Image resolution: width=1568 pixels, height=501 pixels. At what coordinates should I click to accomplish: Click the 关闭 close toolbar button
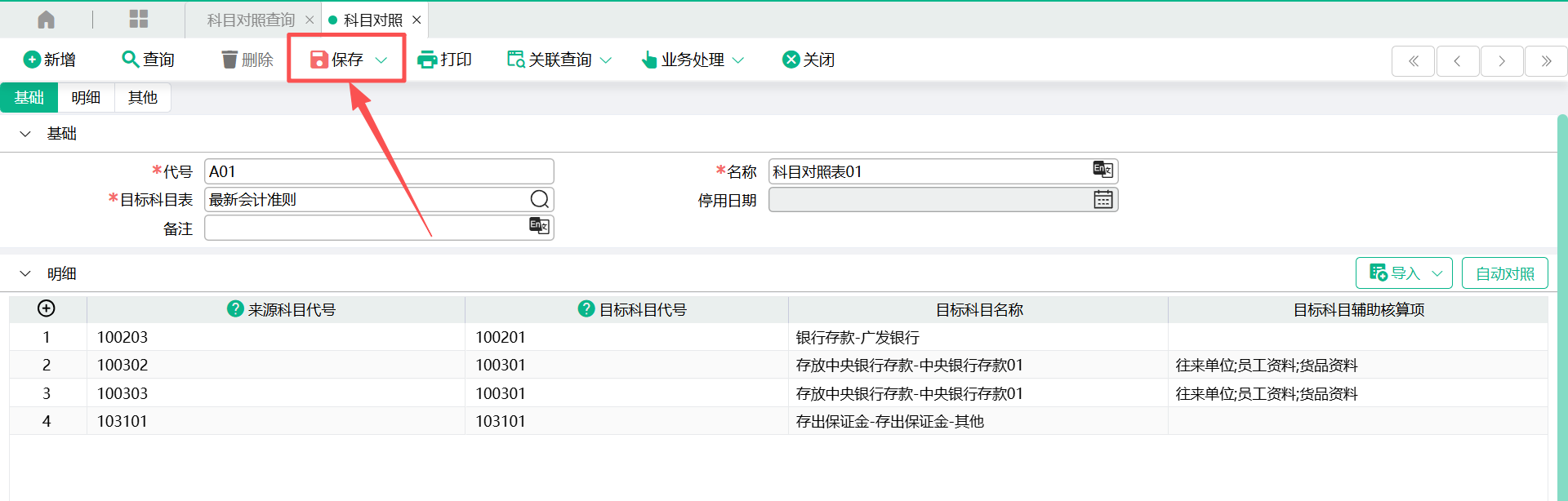tap(808, 60)
